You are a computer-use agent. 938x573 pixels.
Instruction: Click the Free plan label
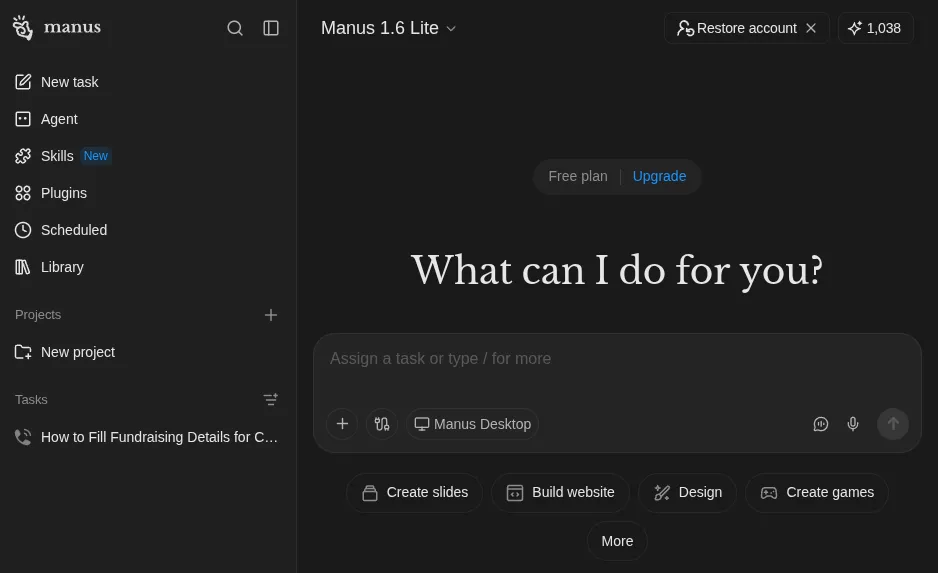(x=578, y=176)
